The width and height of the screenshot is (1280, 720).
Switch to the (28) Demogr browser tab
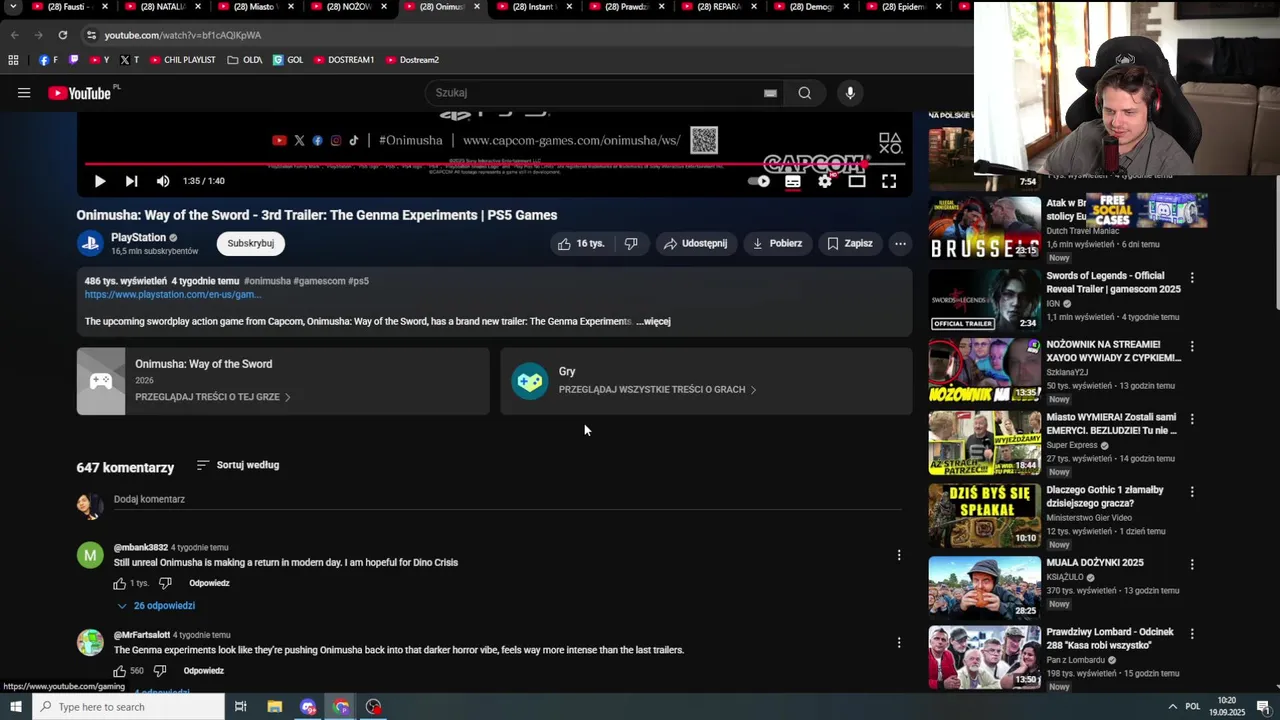812,7
